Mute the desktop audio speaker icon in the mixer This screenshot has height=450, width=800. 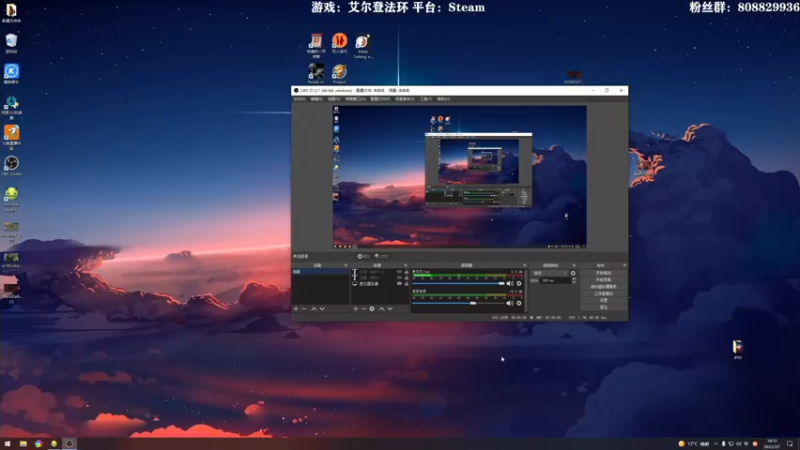[509, 303]
